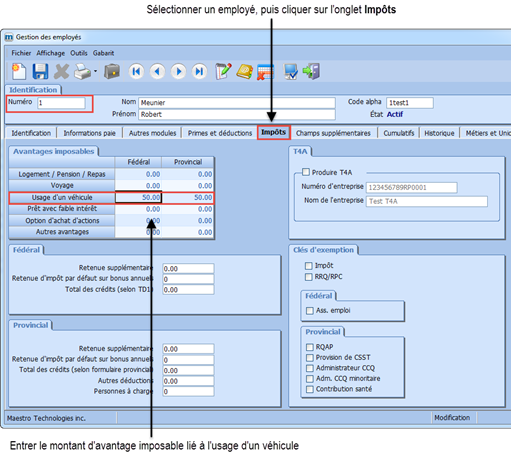The height and width of the screenshot is (455, 511).
Task: Check Adm. CCQ minoritaire
Action: pyautogui.click(x=310, y=379)
